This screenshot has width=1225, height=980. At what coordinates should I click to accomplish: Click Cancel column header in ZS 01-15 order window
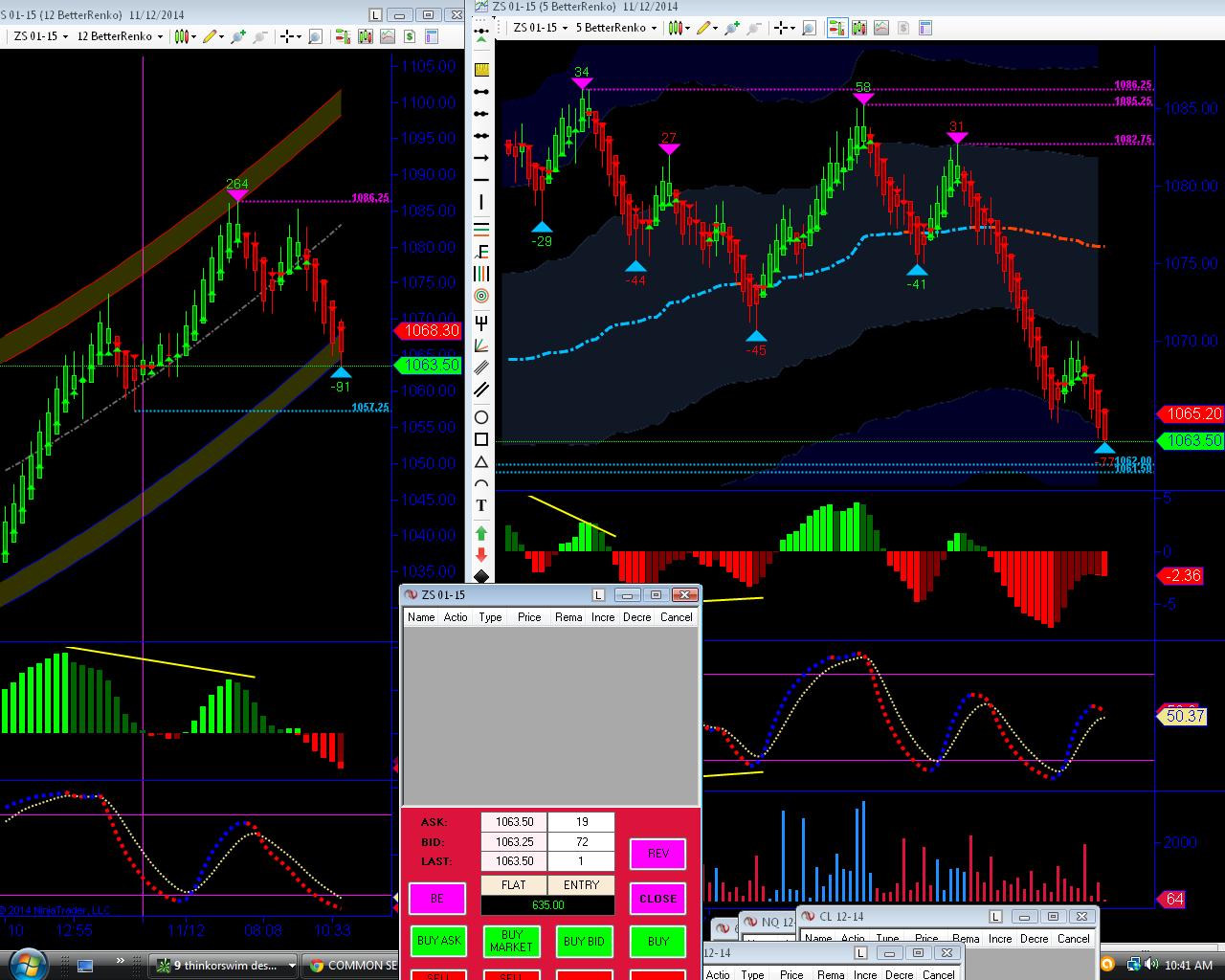677,617
